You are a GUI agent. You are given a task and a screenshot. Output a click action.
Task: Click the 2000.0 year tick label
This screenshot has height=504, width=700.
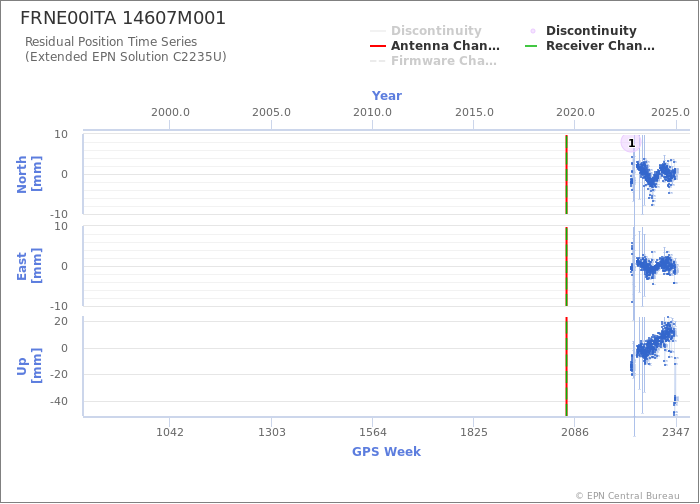[170, 112]
